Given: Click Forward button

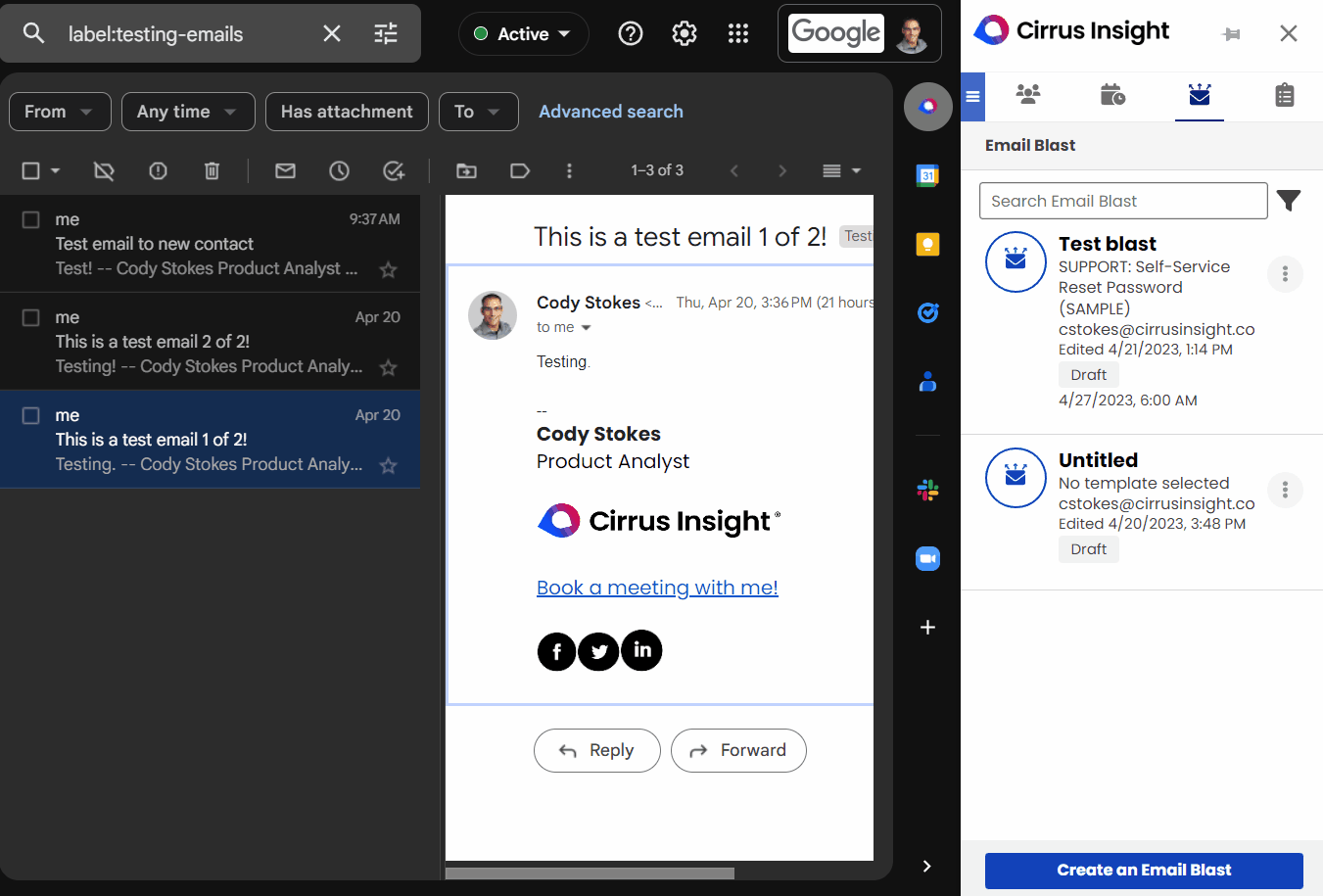Looking at the screenshot, I should coord(738,750).
